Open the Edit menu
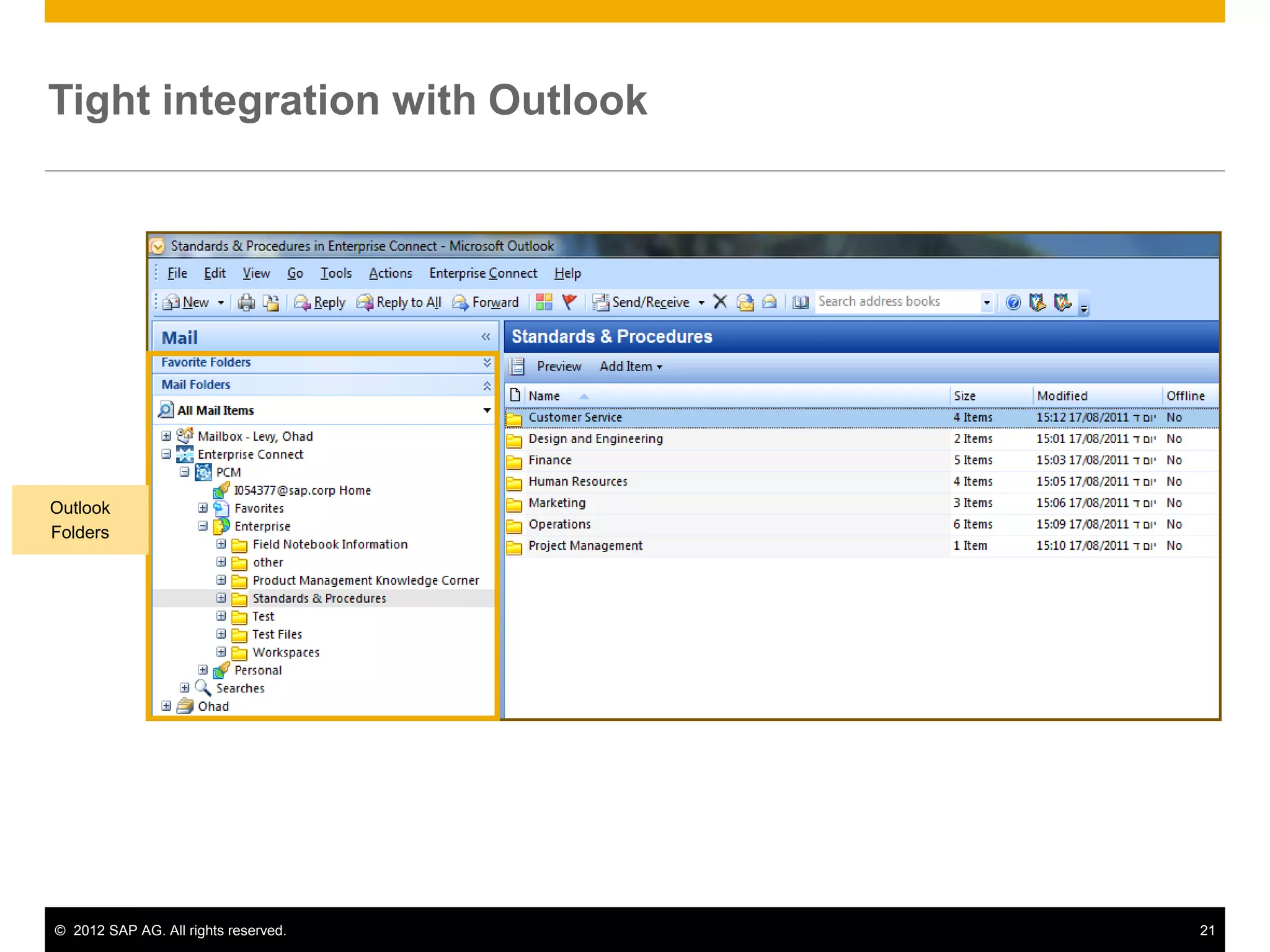The width and height of the screenshot is (1270, 952). coord(215,273)
